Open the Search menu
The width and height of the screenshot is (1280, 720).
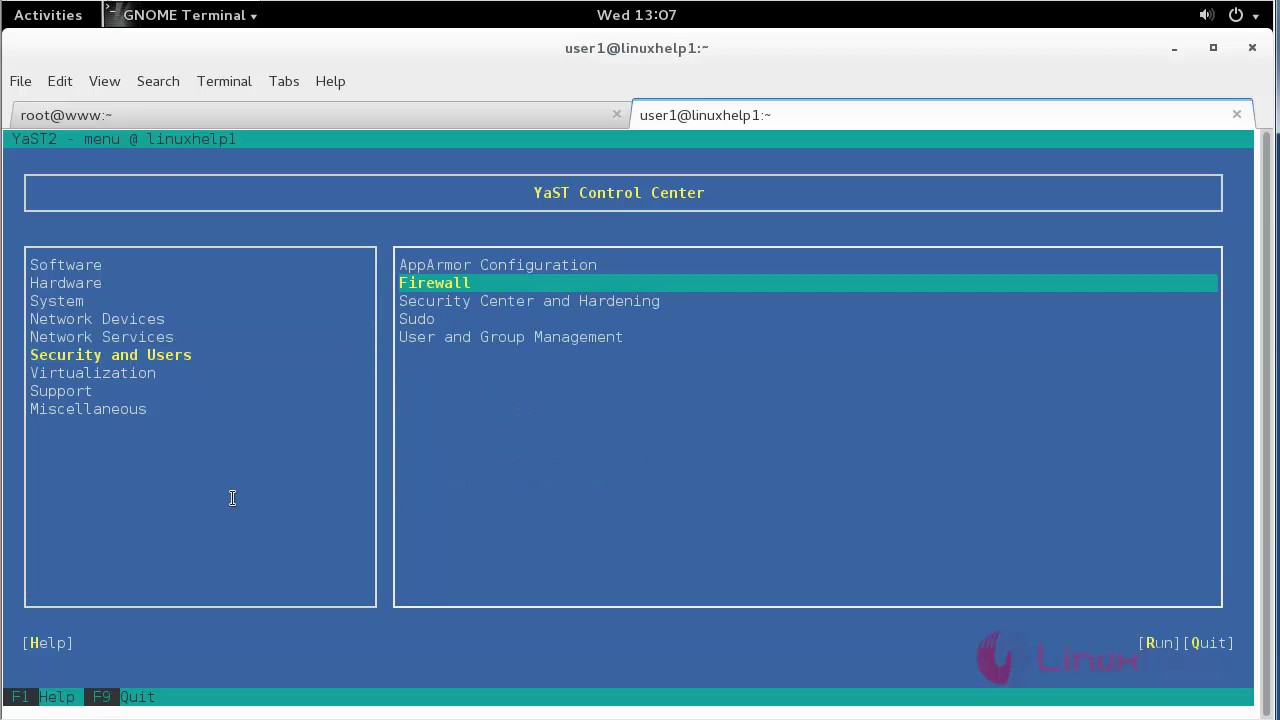158,81
